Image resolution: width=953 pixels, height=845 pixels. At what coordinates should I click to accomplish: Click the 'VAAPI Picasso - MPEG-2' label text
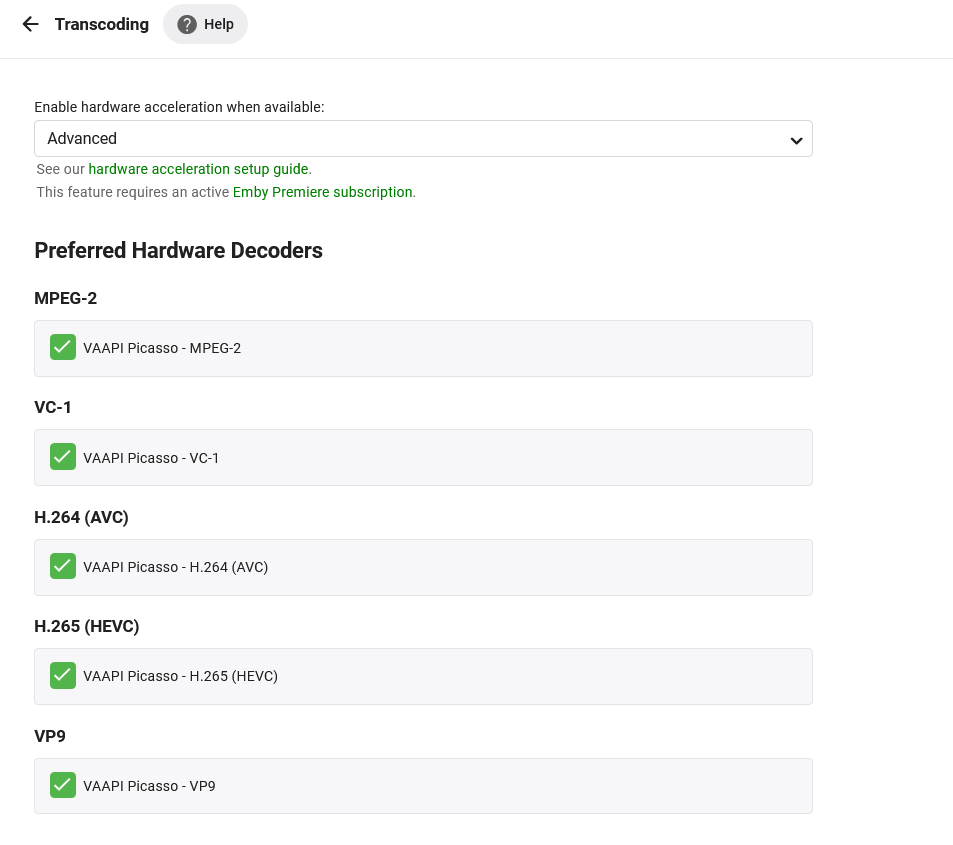(162, 348)
